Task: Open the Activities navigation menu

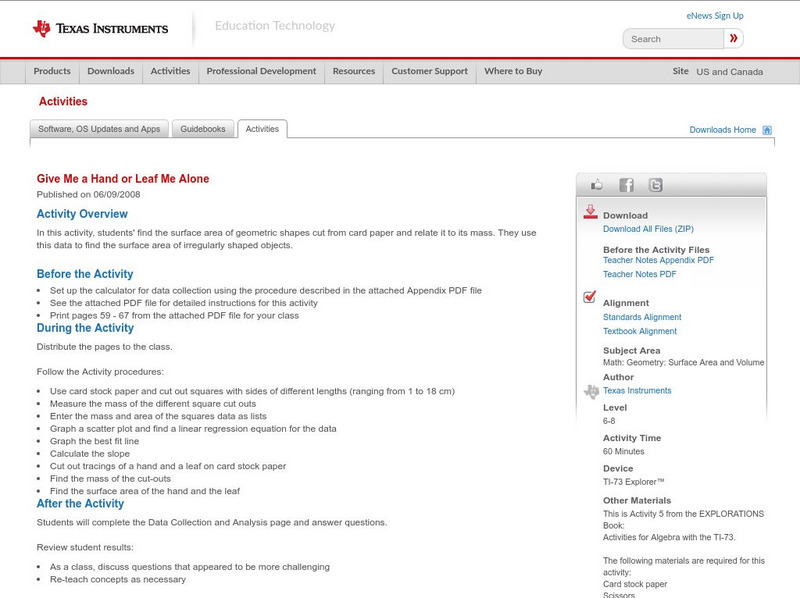Action: point(170,71)
